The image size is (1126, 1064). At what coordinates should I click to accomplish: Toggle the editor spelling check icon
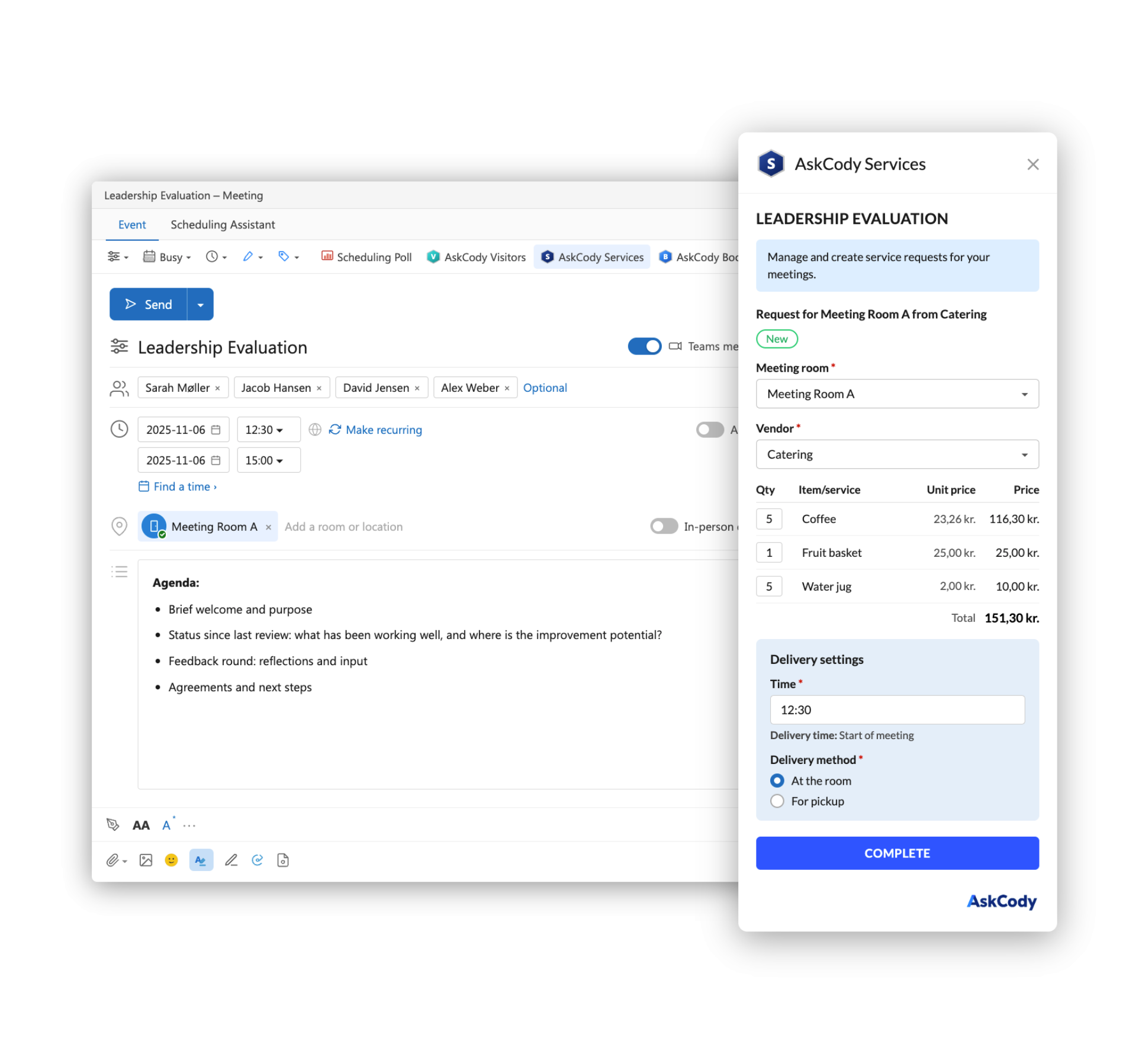[201, 860]
